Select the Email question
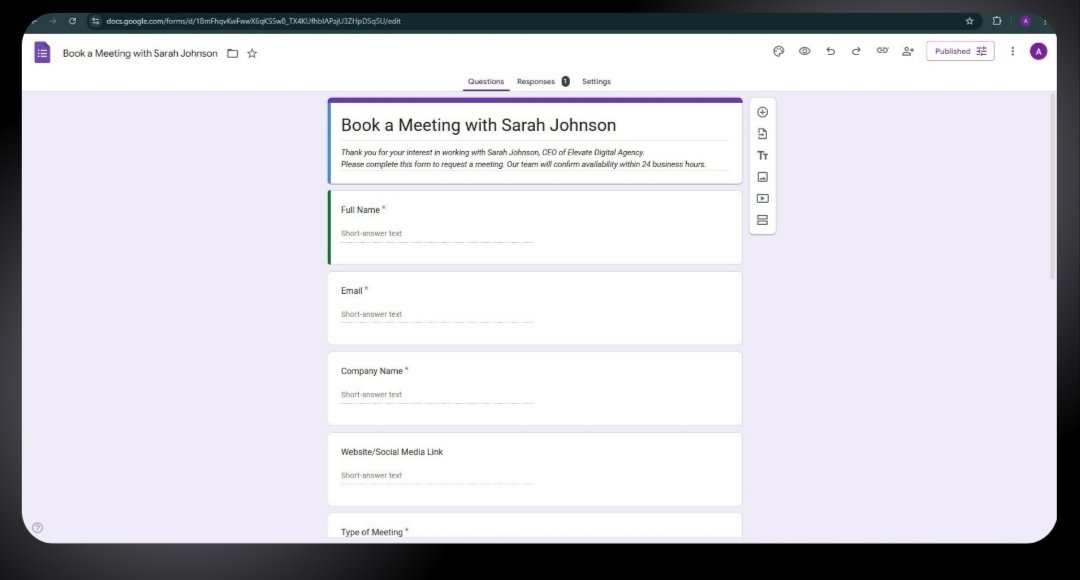Image resolution: width=1080 pixels, height=580 pixels. (x=535, y=308)
